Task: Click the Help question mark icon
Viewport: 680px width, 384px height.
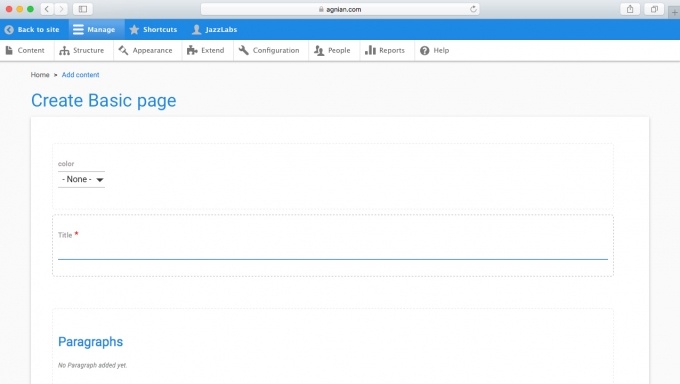Action: (x=425, y=50)
